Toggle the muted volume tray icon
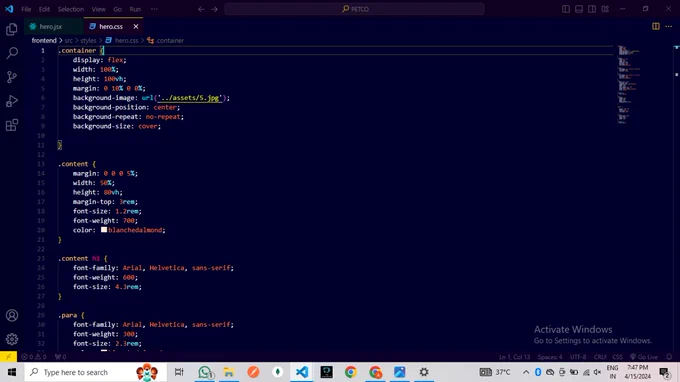 (x=598, y=372)
